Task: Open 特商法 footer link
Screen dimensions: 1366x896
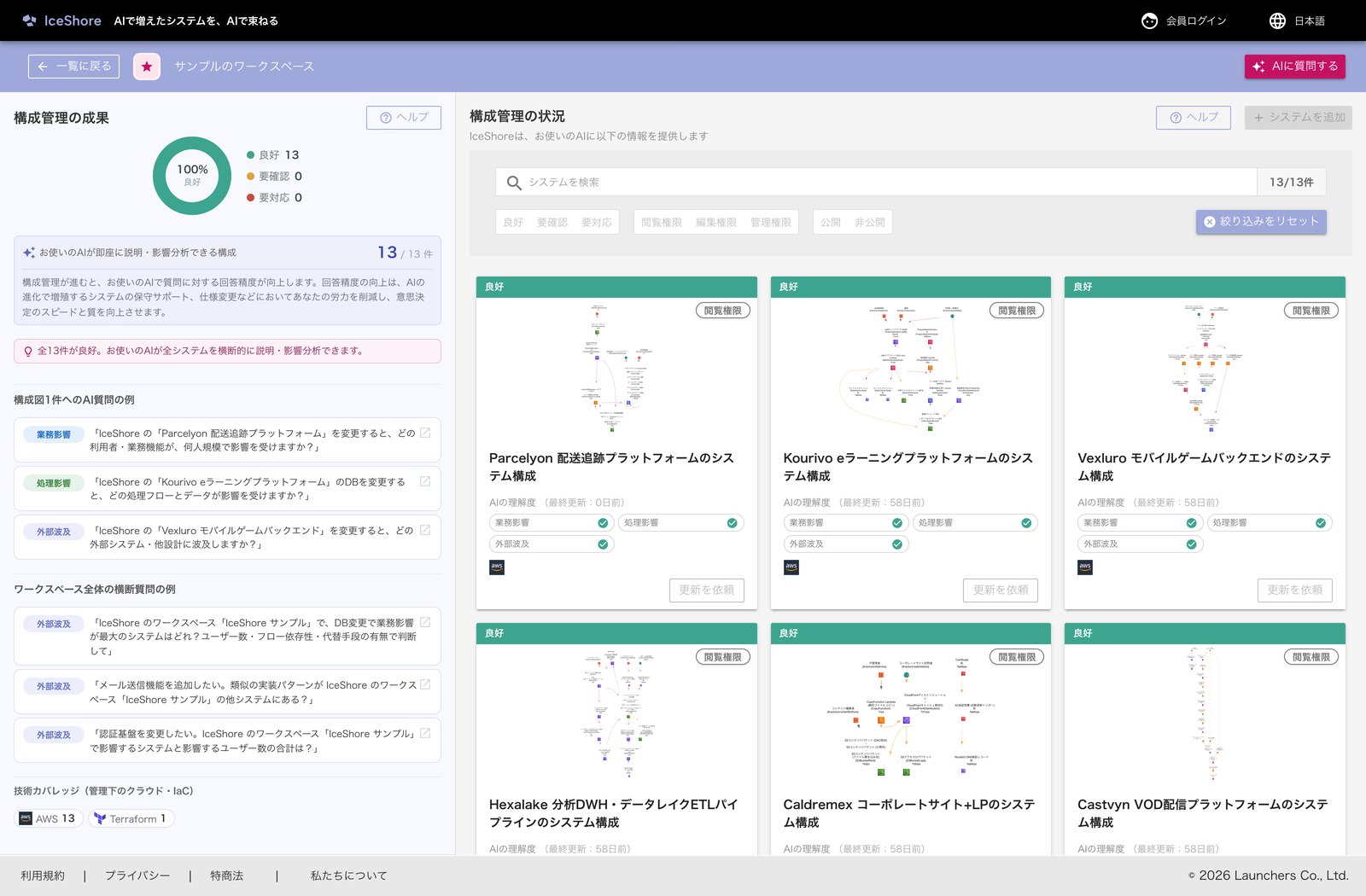Action: coord(227,876)
